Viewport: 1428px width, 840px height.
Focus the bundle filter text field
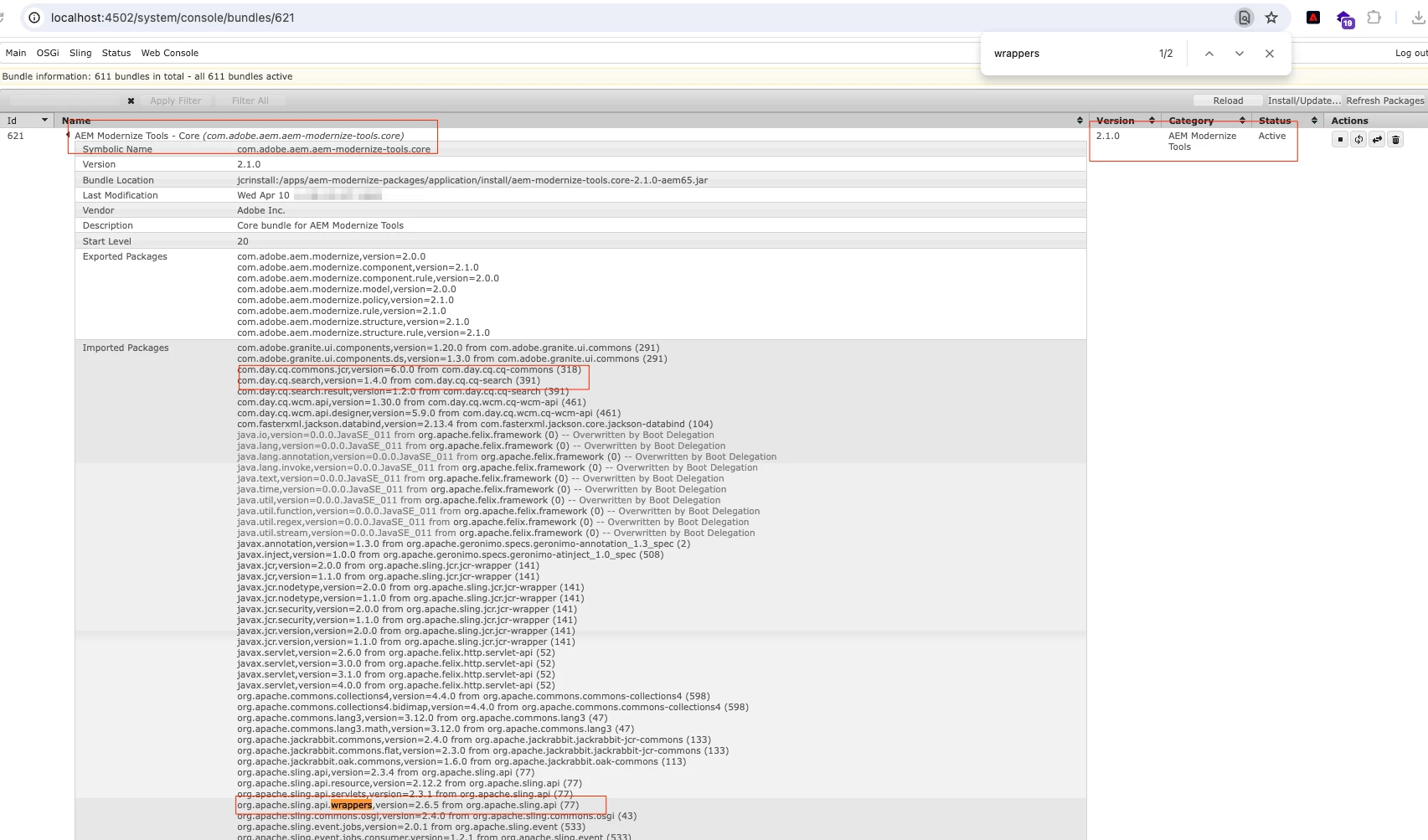(x=65, y=100)
